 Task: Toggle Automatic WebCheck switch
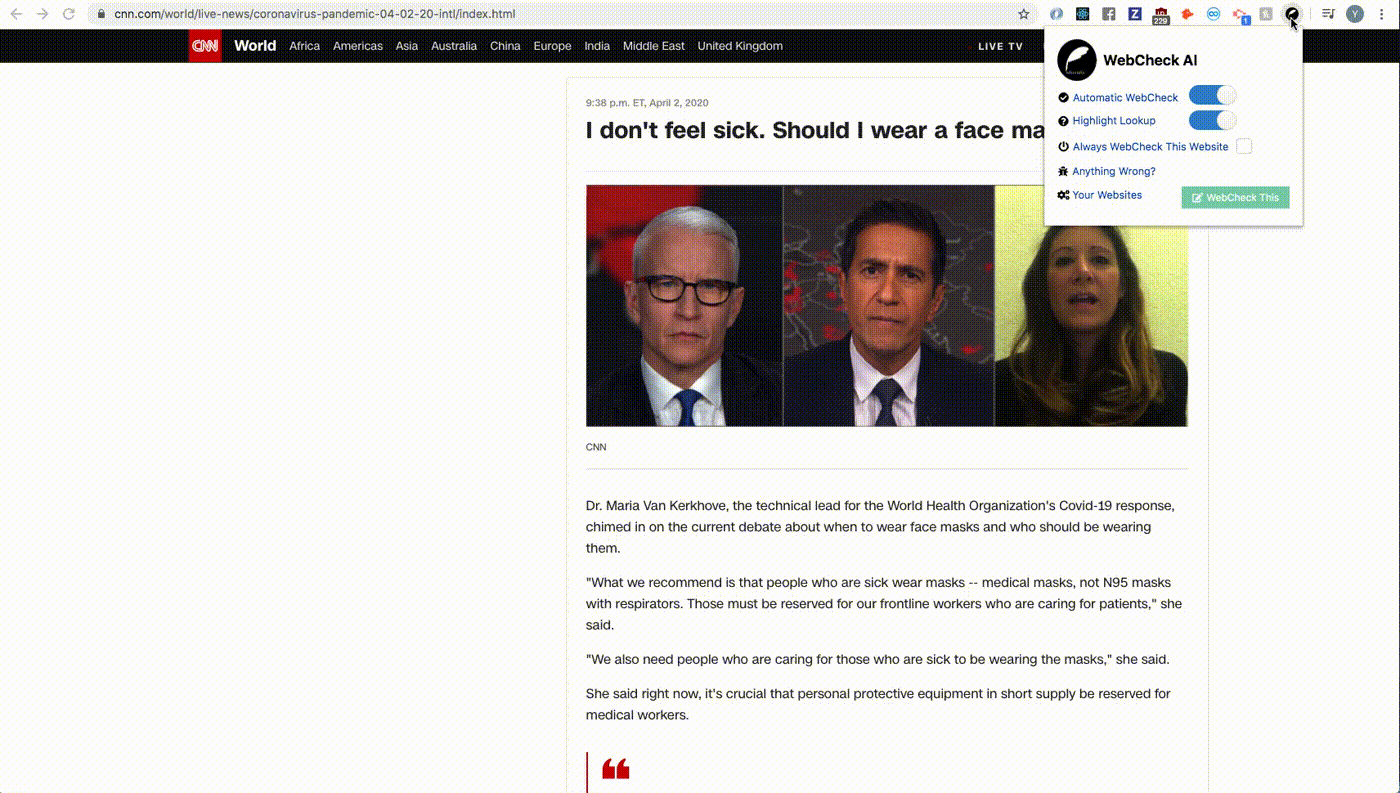pos(1212,96)
